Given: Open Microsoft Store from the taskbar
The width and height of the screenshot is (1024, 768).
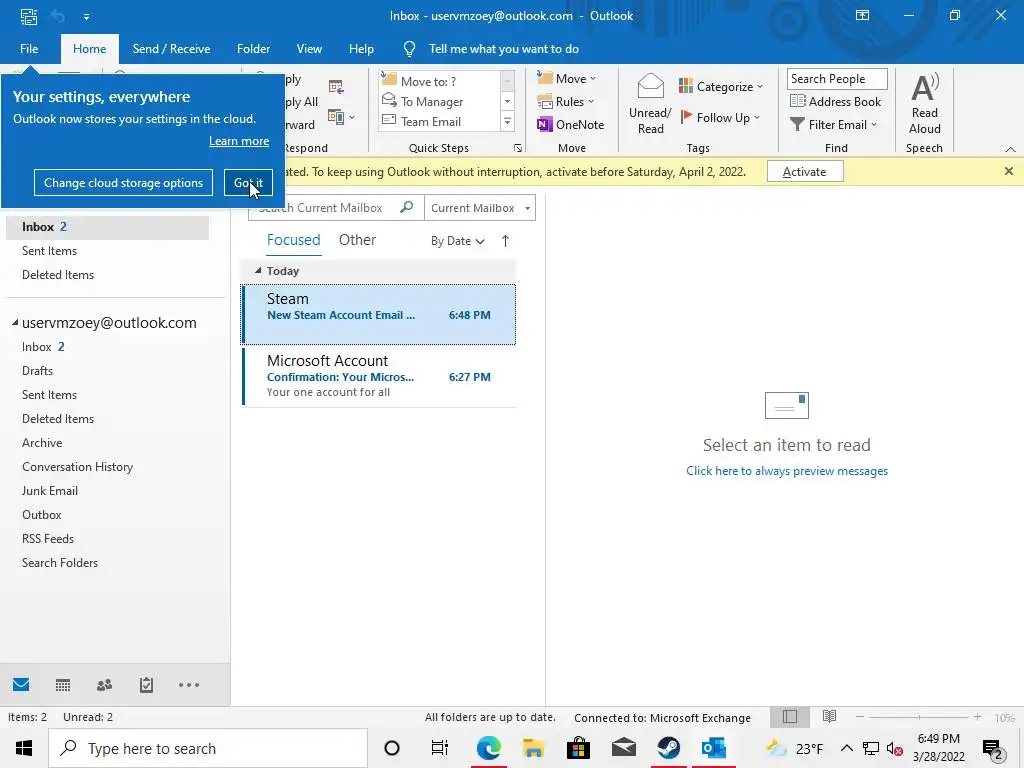Looking at the screenshot, I should [578, 748].
